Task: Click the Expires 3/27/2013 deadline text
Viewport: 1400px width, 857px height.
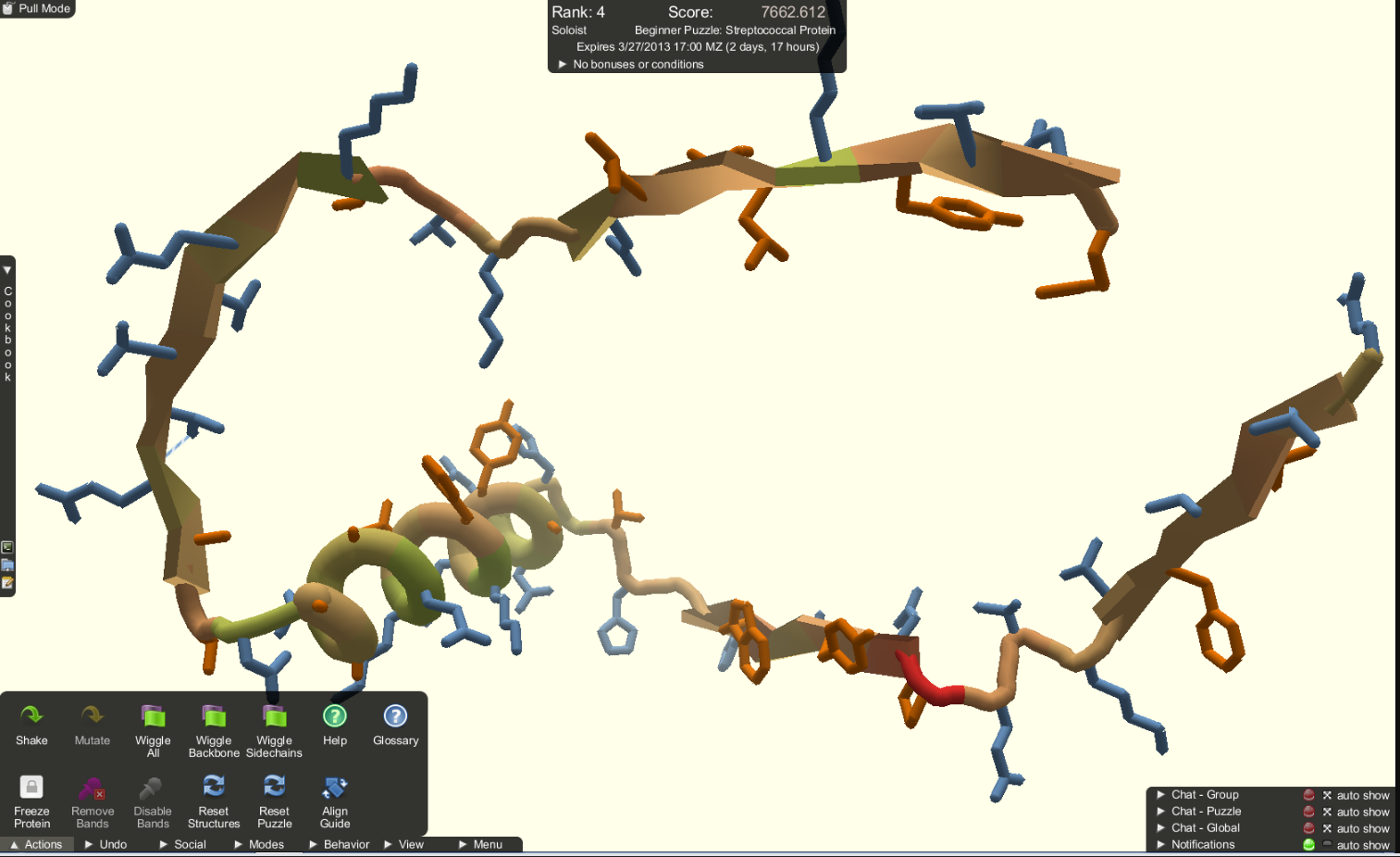Action: click(x=698, y=47)
